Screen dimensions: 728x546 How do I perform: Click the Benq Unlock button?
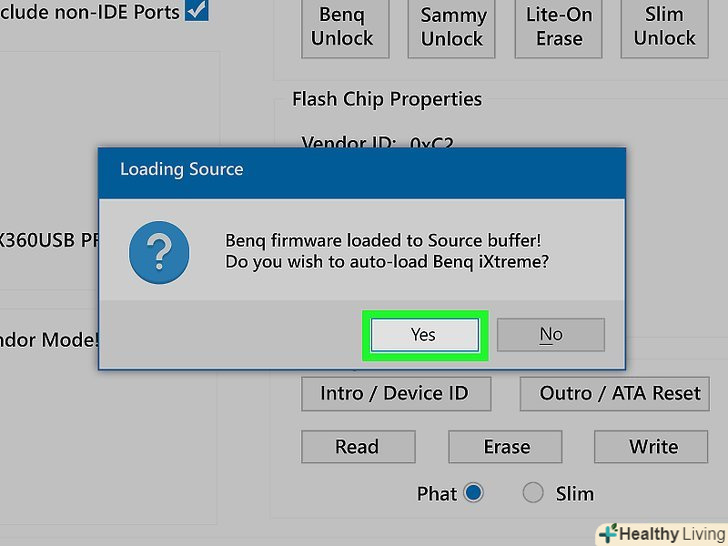pos(342,27)
